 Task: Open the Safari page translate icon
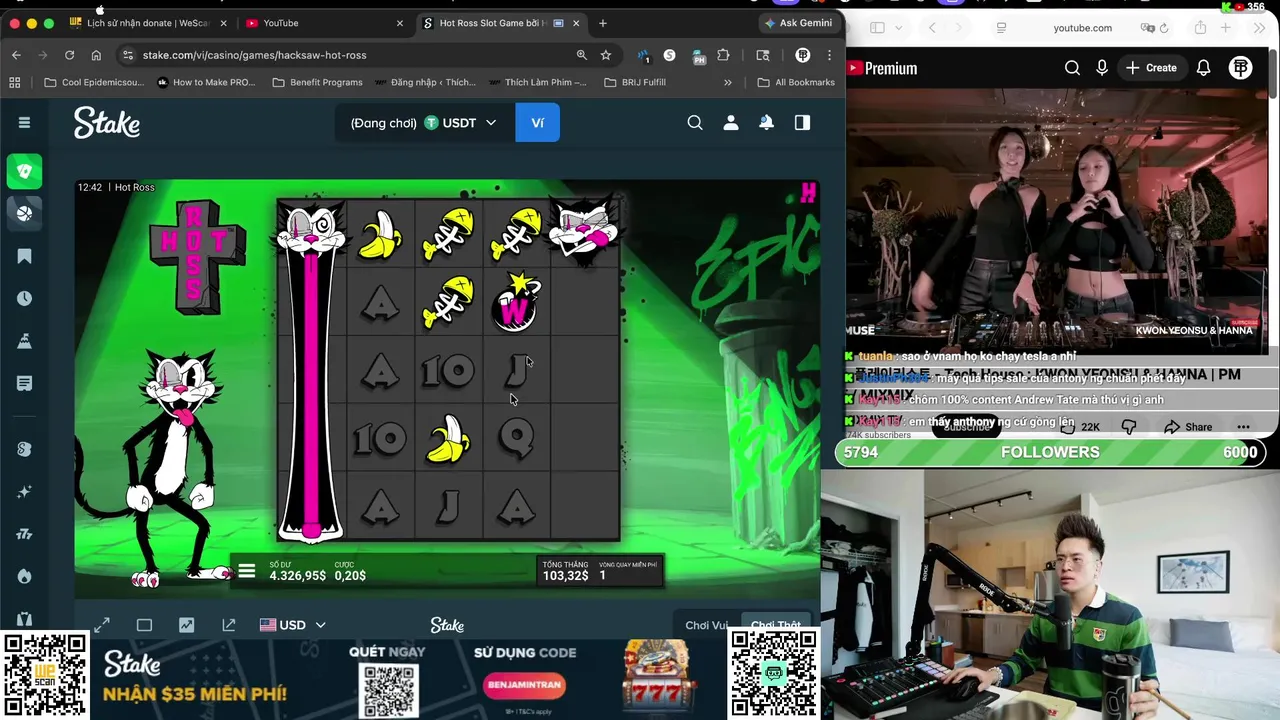(1149, 28)
